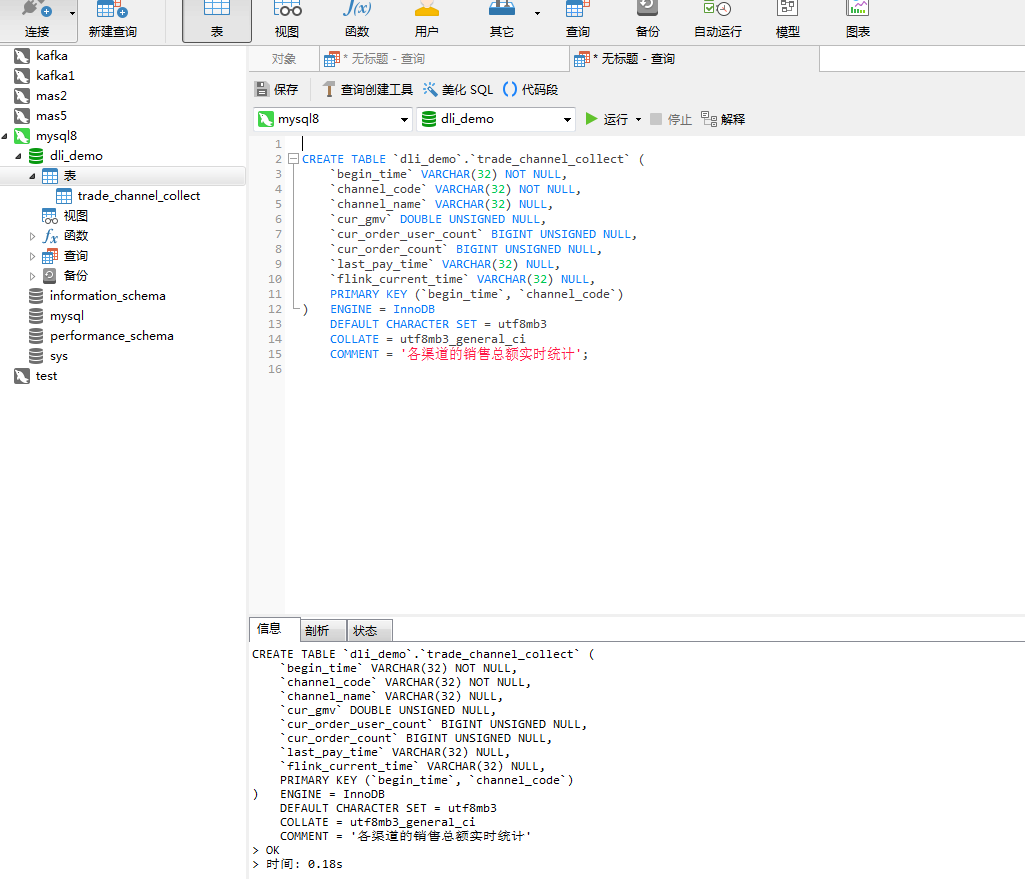Click the kafka1 connection icon
The image size is (1025, 879).
coord(22,76)
